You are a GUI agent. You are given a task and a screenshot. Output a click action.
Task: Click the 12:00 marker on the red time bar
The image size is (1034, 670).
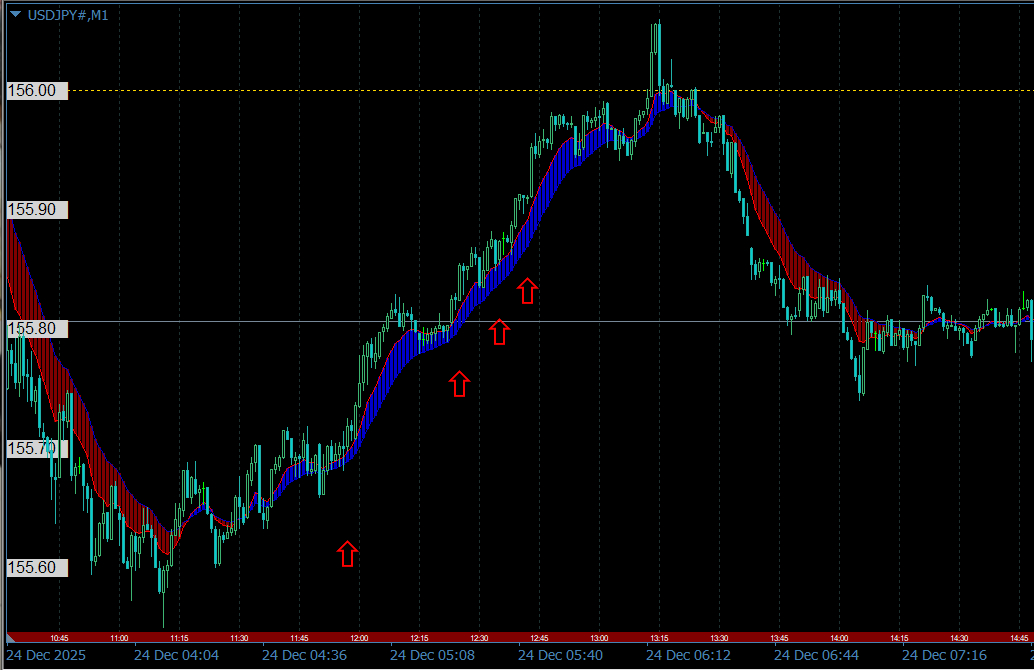coord(359,638)
